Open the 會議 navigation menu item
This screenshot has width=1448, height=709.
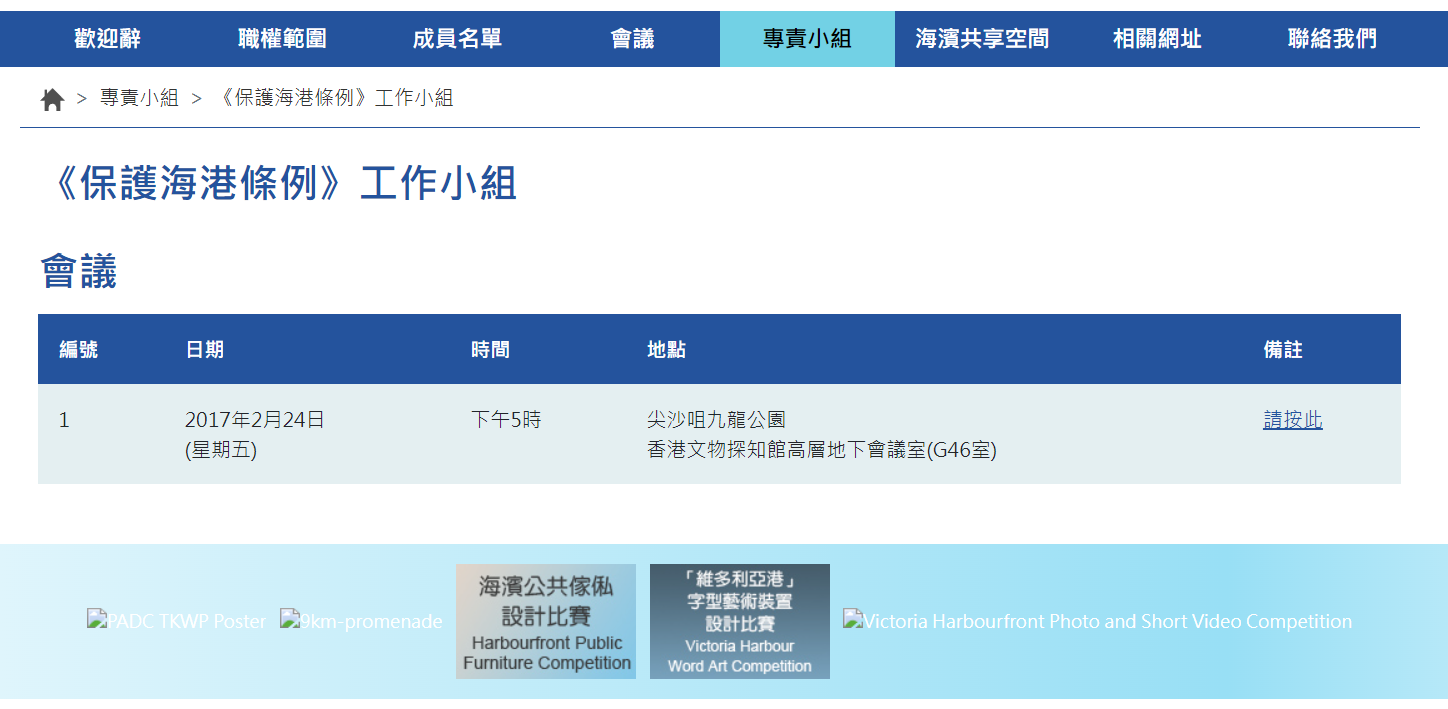tap(632, 39)
